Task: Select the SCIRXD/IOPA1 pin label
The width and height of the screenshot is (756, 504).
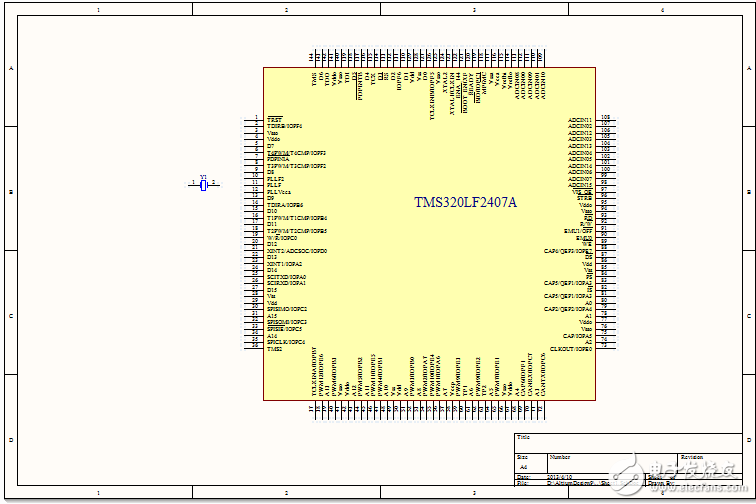Action: [286, 283]
